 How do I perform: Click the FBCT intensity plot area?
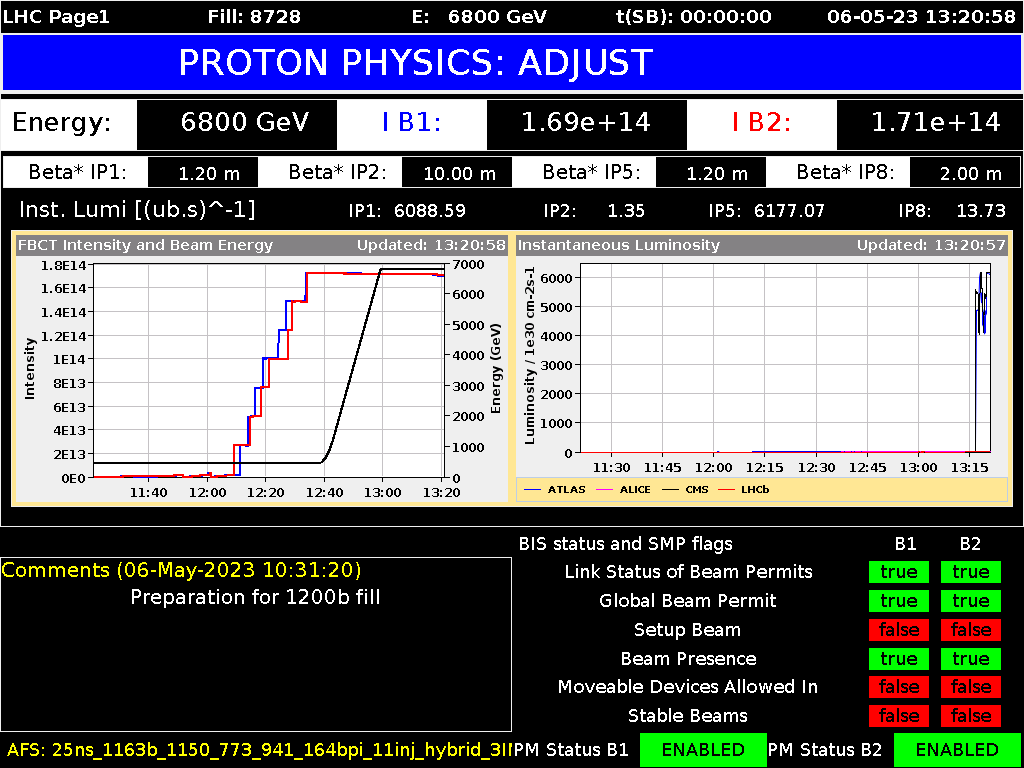point(268,370)
